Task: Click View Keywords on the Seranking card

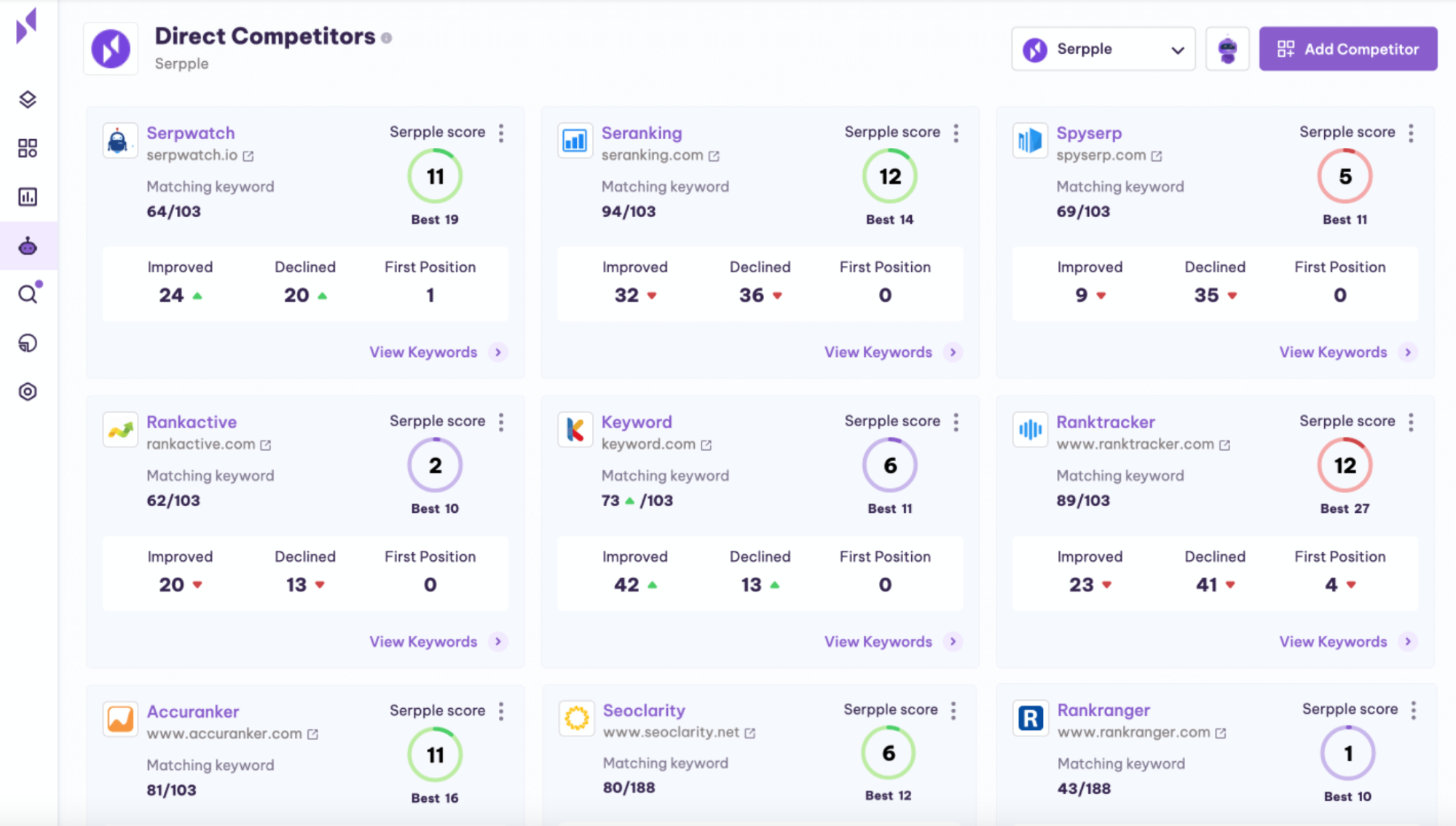Action: coord(892,352)
